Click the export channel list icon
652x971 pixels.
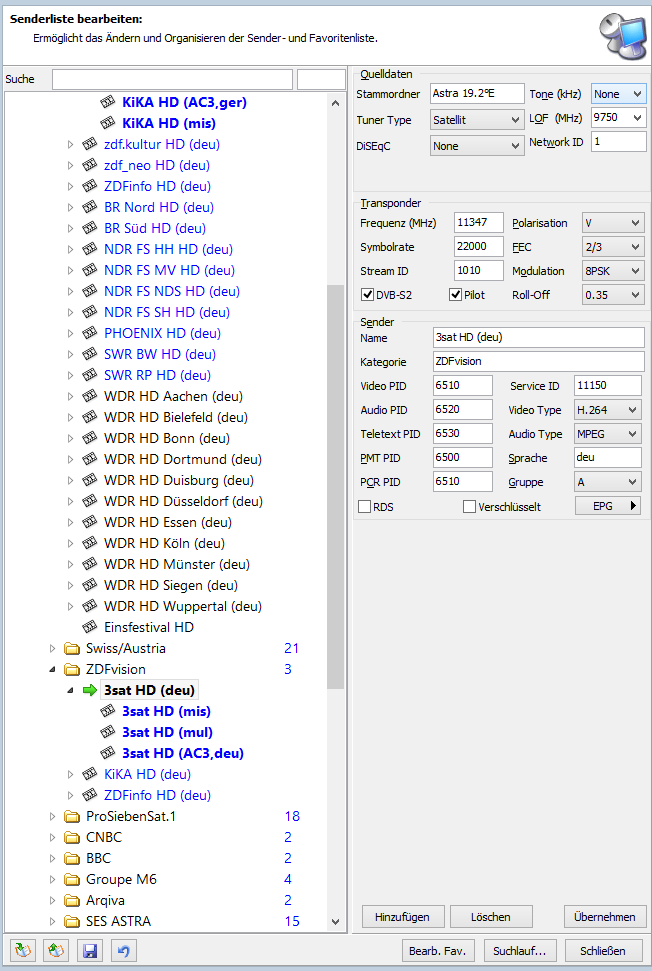coord(56,950)
